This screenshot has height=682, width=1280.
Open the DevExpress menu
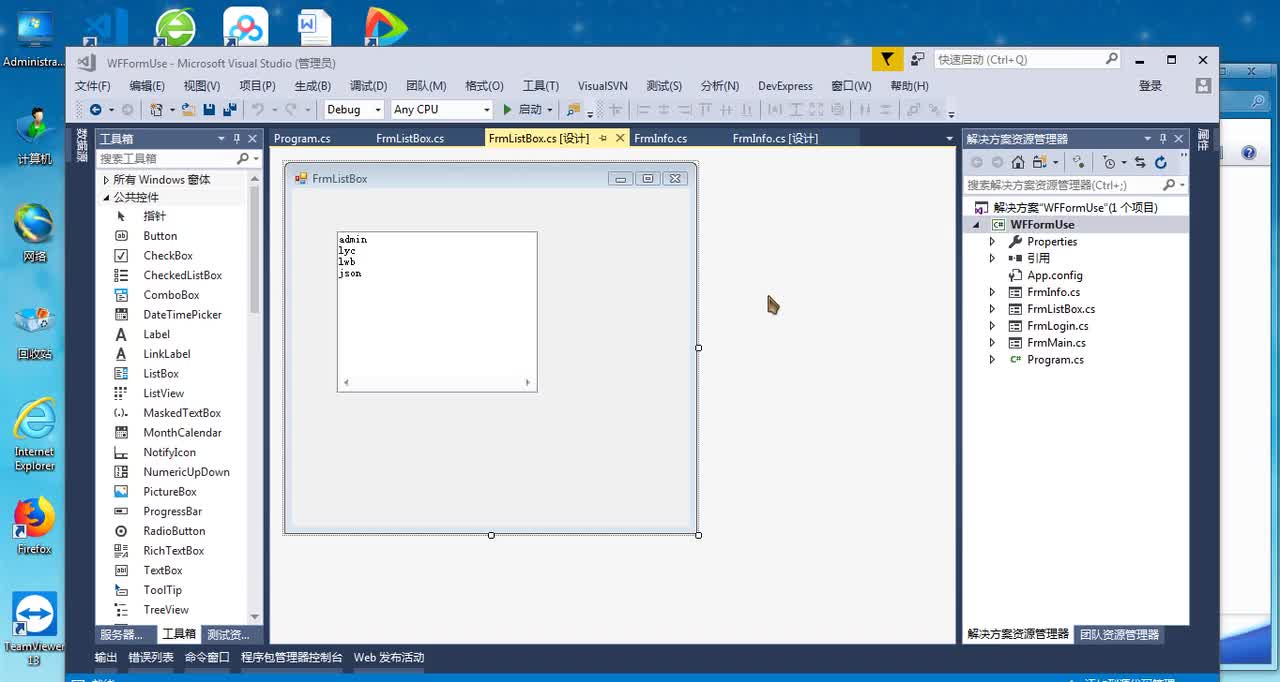pos(785,86)
